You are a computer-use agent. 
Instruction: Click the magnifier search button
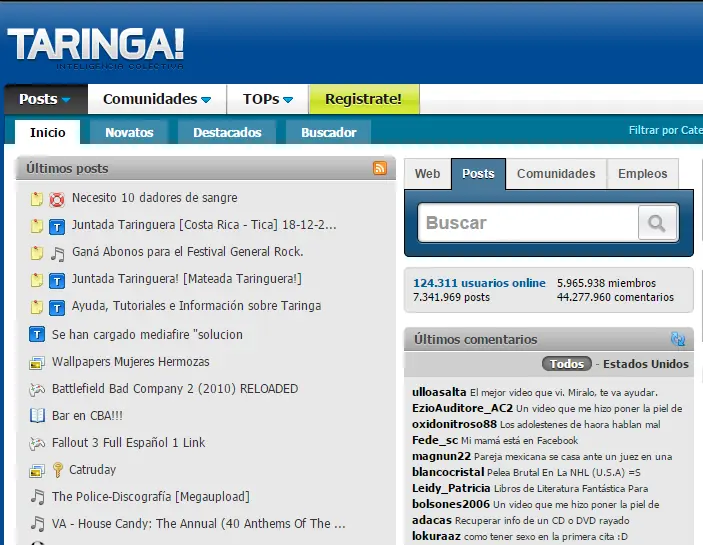[x=657, y=223]
